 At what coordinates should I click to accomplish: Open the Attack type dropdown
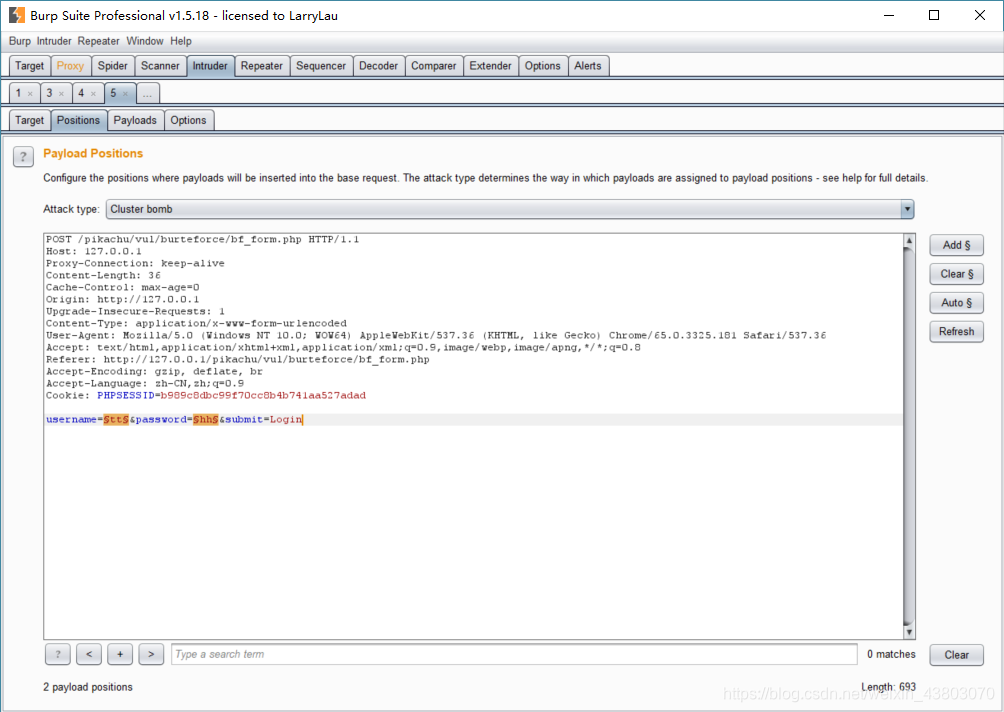(510, 209)
